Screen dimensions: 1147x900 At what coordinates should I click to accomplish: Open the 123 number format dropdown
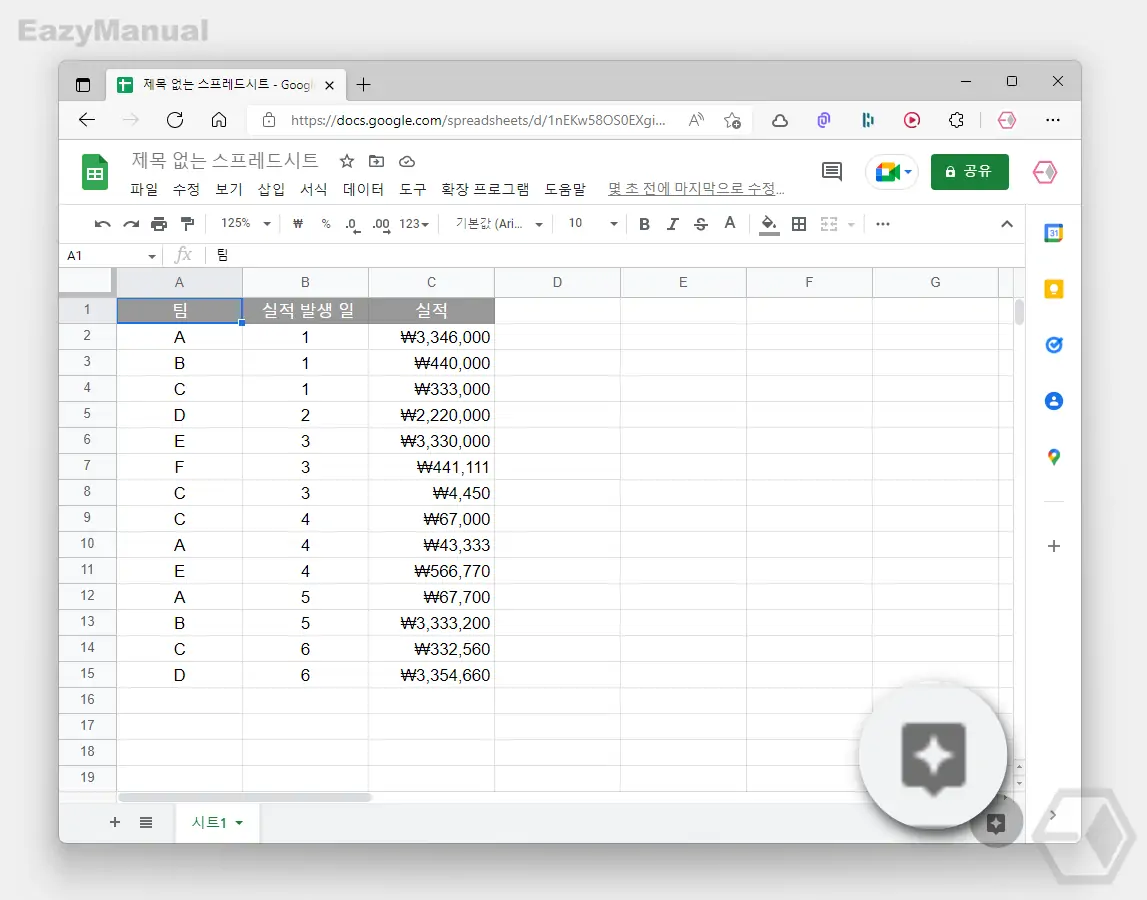pos(414,224)
